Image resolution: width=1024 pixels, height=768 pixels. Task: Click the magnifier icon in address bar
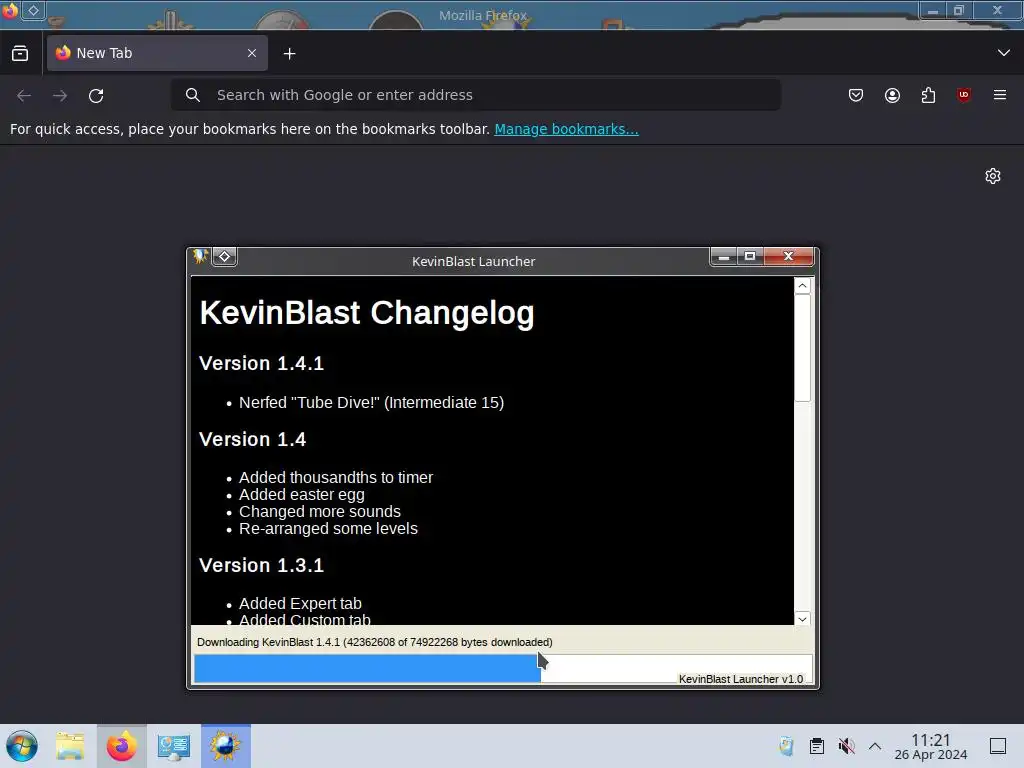(193, 95)
